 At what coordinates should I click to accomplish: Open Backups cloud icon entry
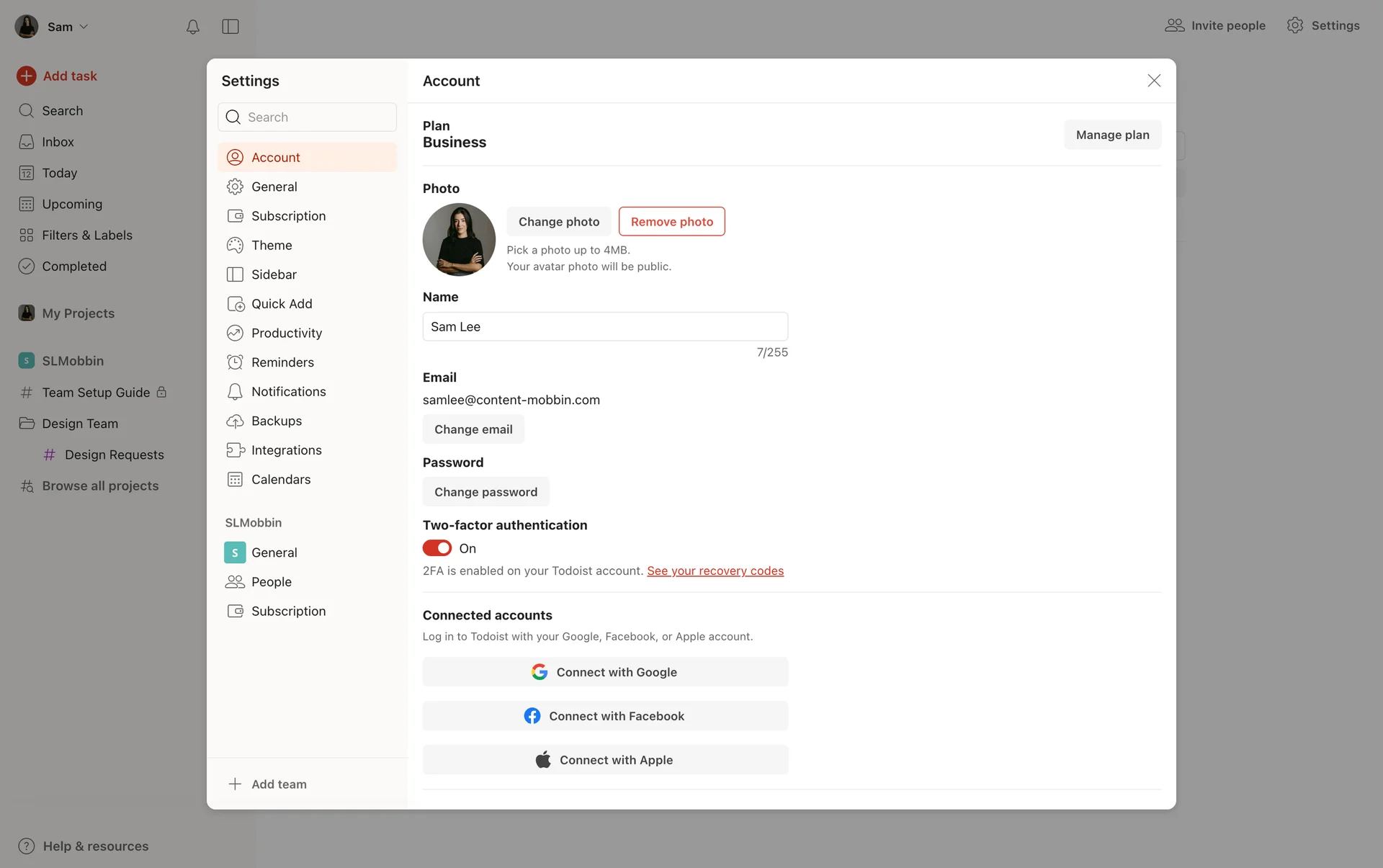click(235, 421)
